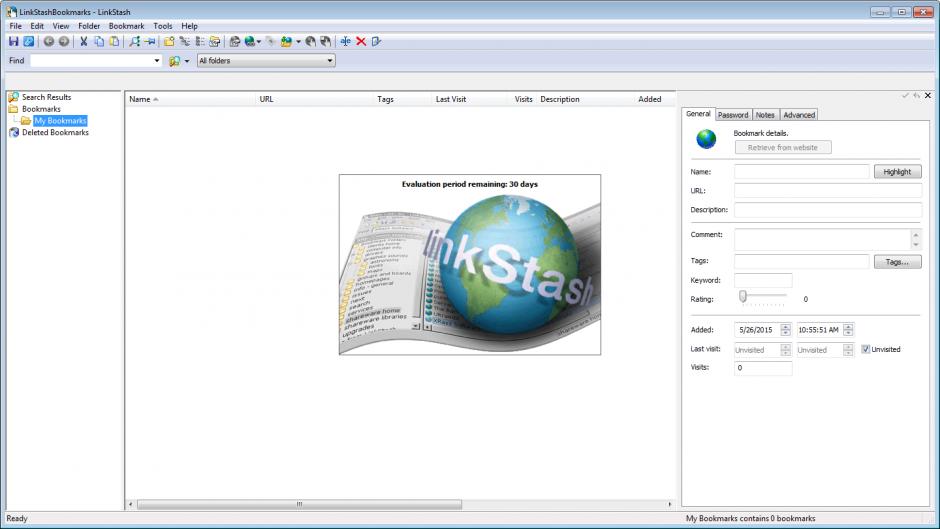Click the Added time spinner
The width and height of the screenshot is (940, 529).
(848, 330)
